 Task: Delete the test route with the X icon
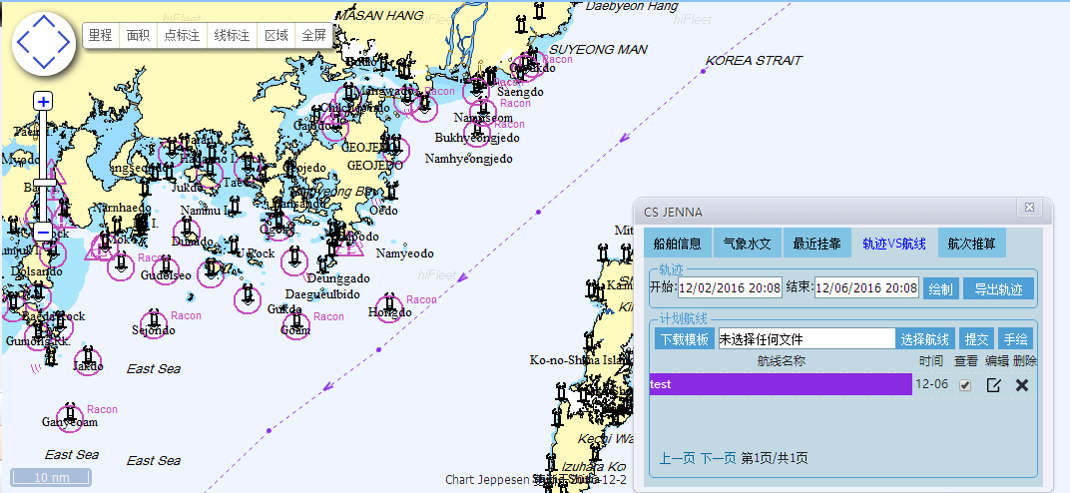pyautogui.click(x=1022, y=385)
